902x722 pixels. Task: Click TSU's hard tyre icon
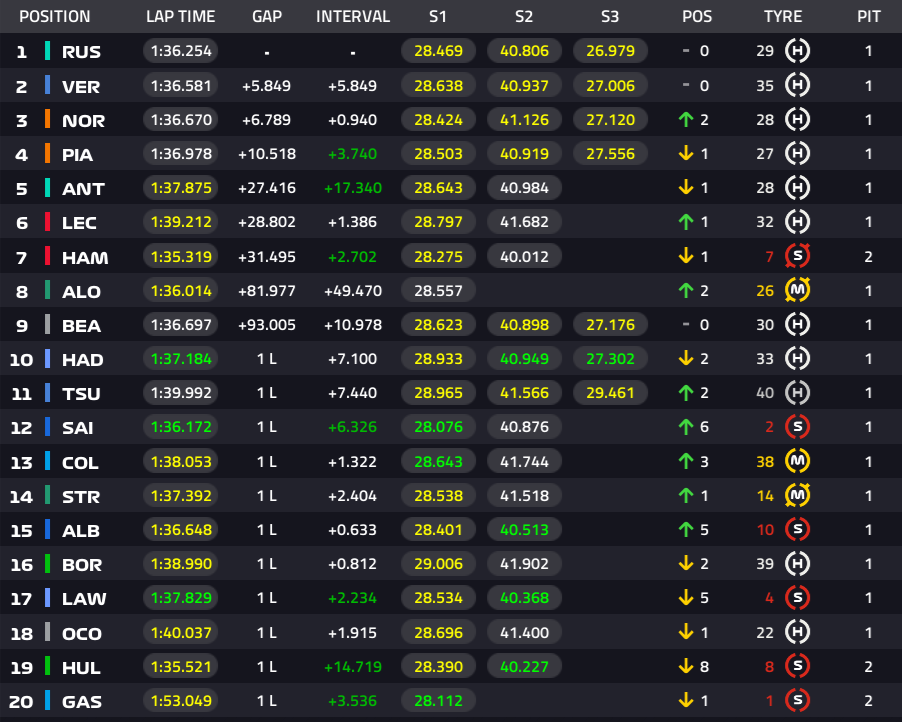[797, 393]
